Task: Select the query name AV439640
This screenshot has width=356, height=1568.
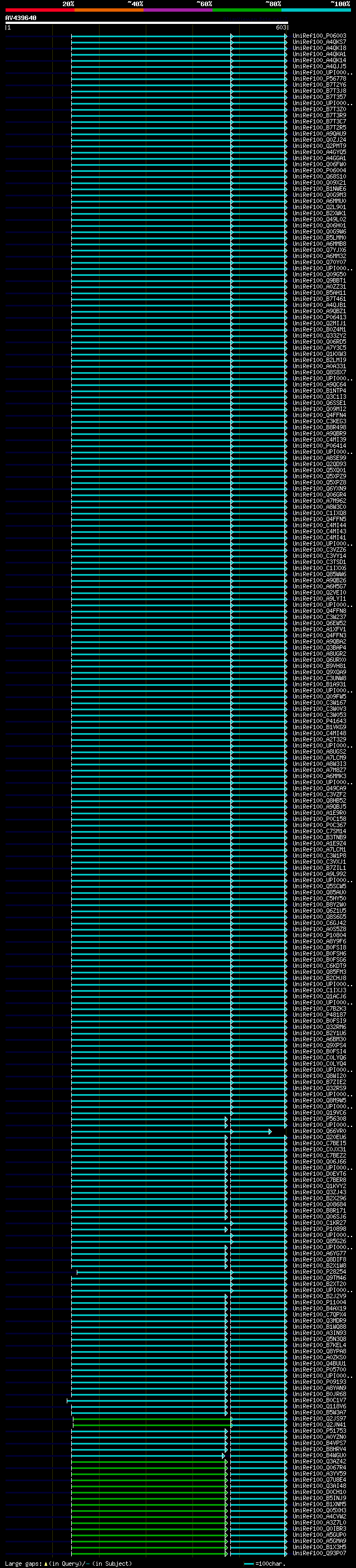Action: coord(21,18)
